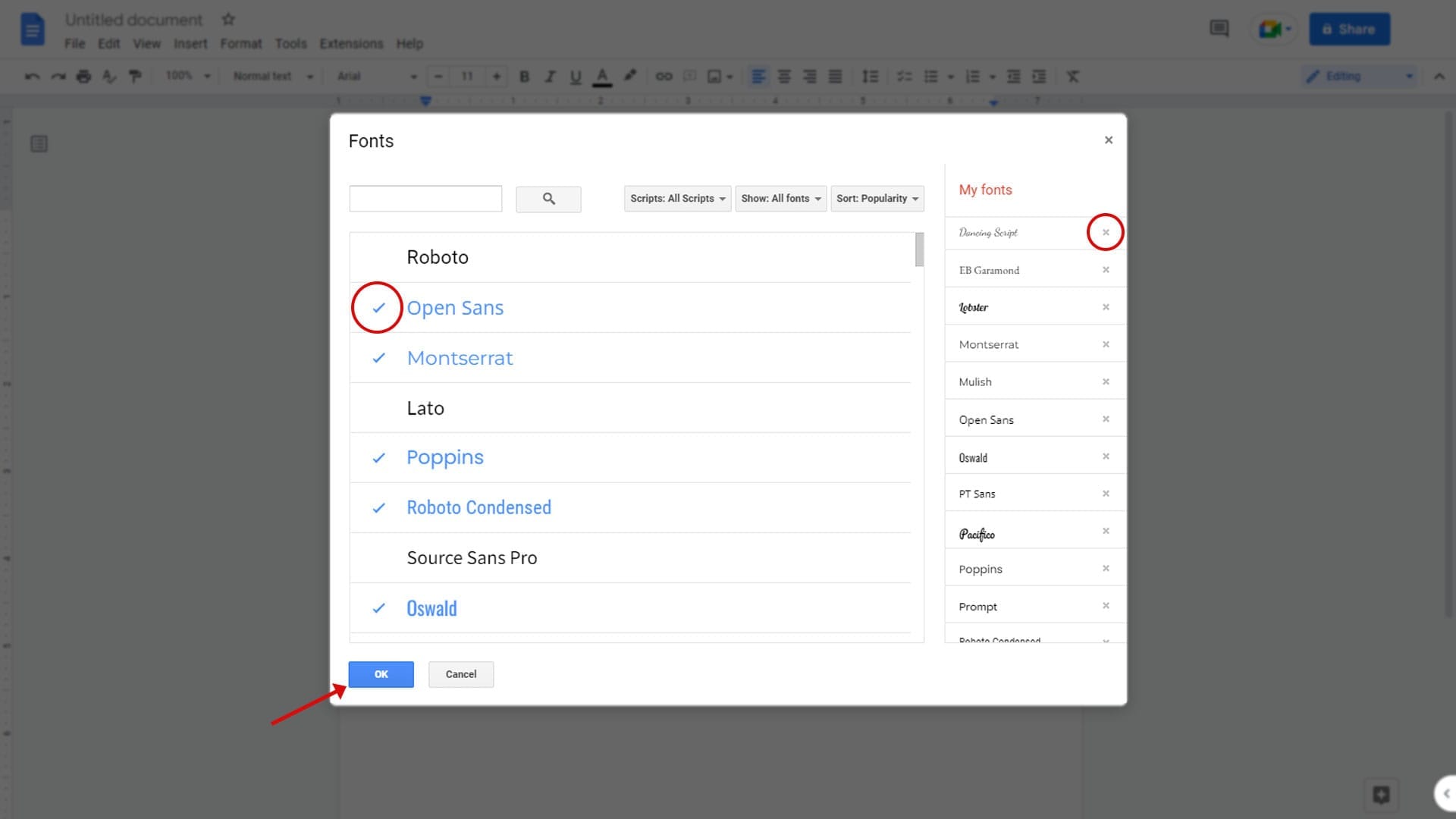Click the font size 11 field
Image resolution: width=1456 pixels, height=819 pixels.
click(x=467, y=77)
